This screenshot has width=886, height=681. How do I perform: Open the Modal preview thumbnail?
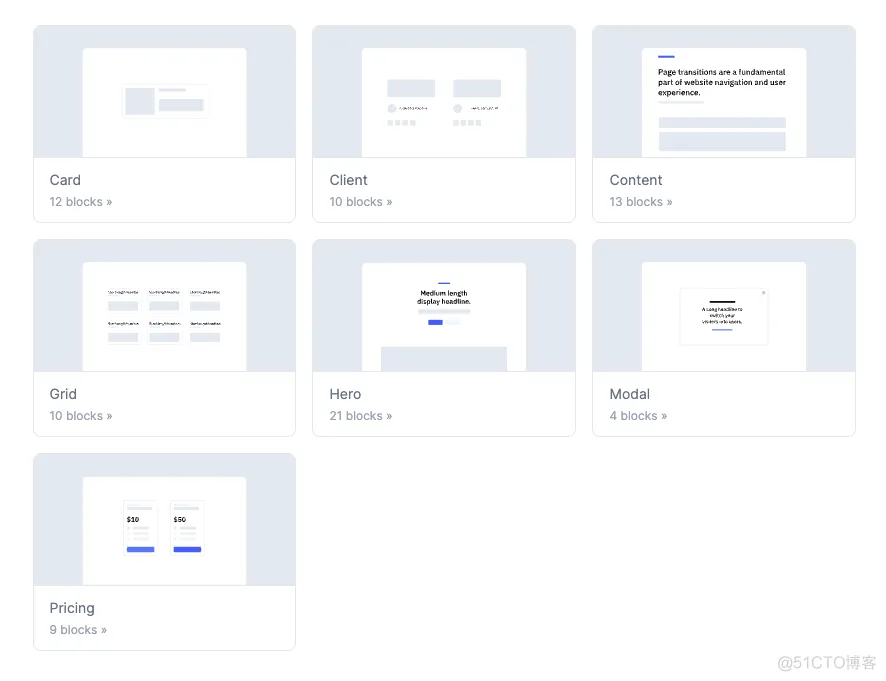tap(724, 306)
